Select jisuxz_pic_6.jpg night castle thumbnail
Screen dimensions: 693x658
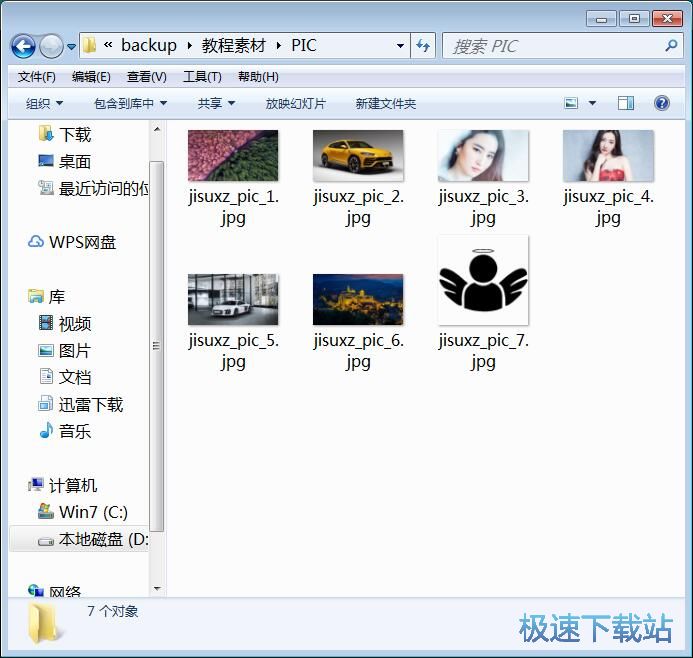coord(358,300)
